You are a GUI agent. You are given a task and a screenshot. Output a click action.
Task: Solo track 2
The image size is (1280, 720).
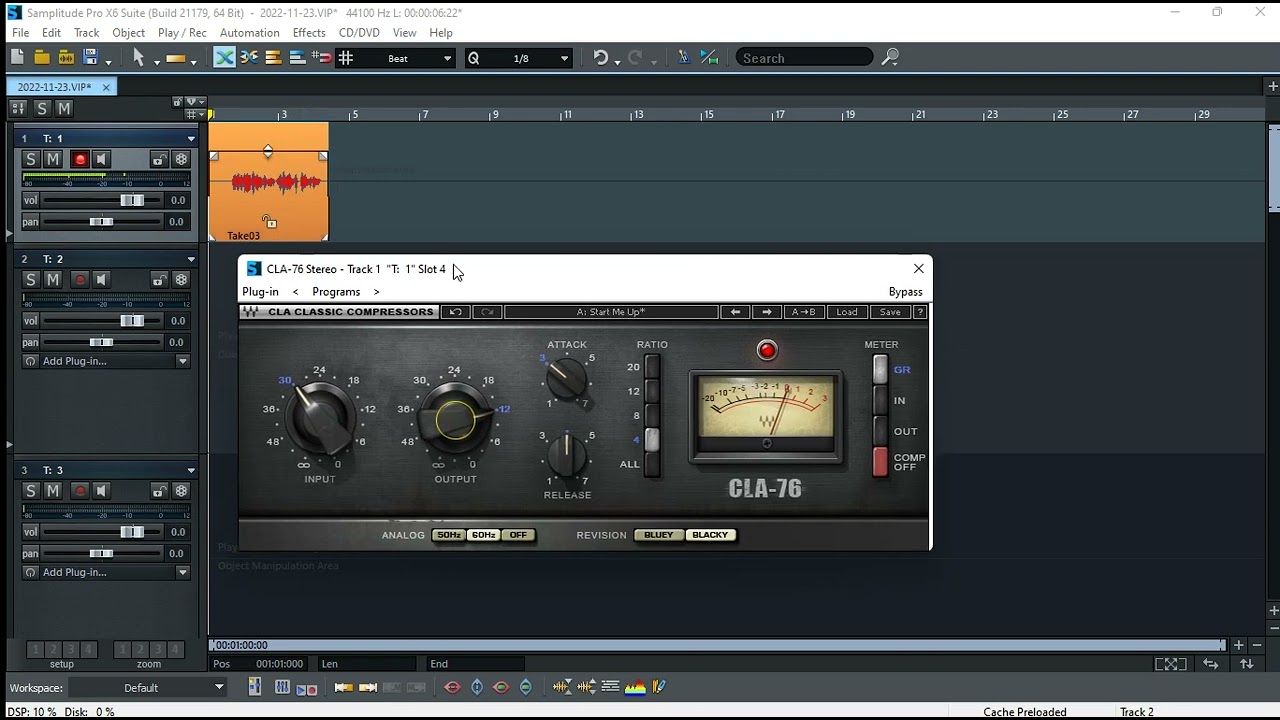[30, 280]
